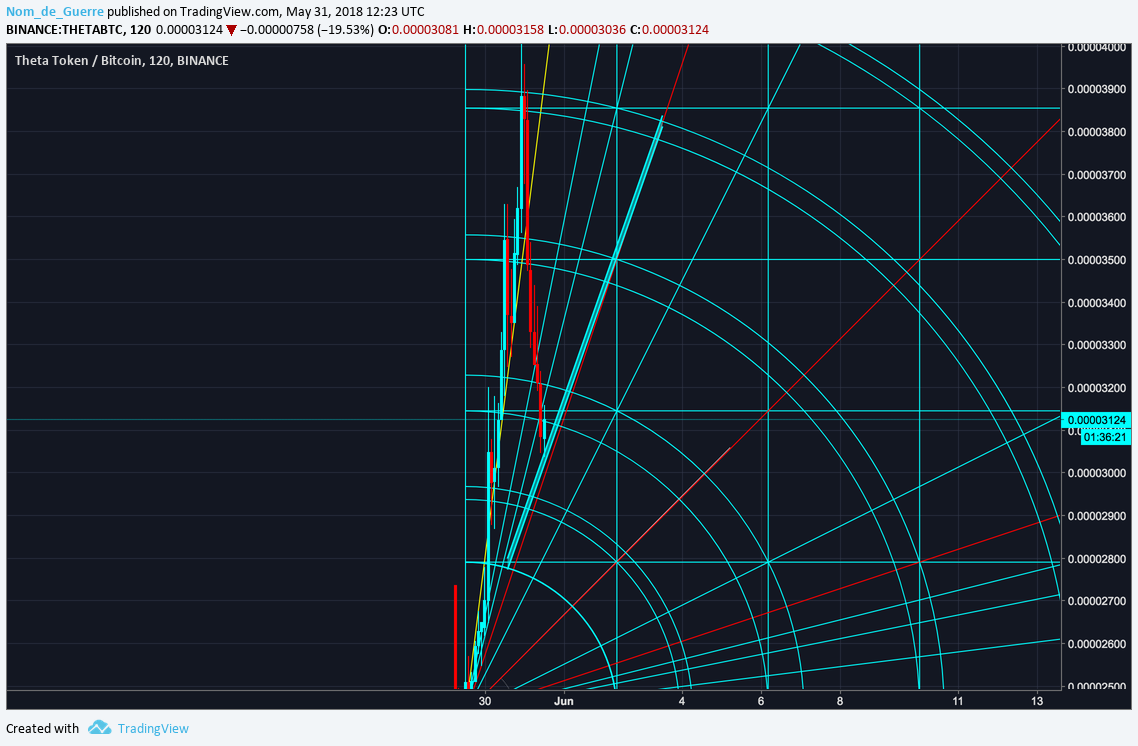Click the thick cyan trend line's upper end

point(660,120)
